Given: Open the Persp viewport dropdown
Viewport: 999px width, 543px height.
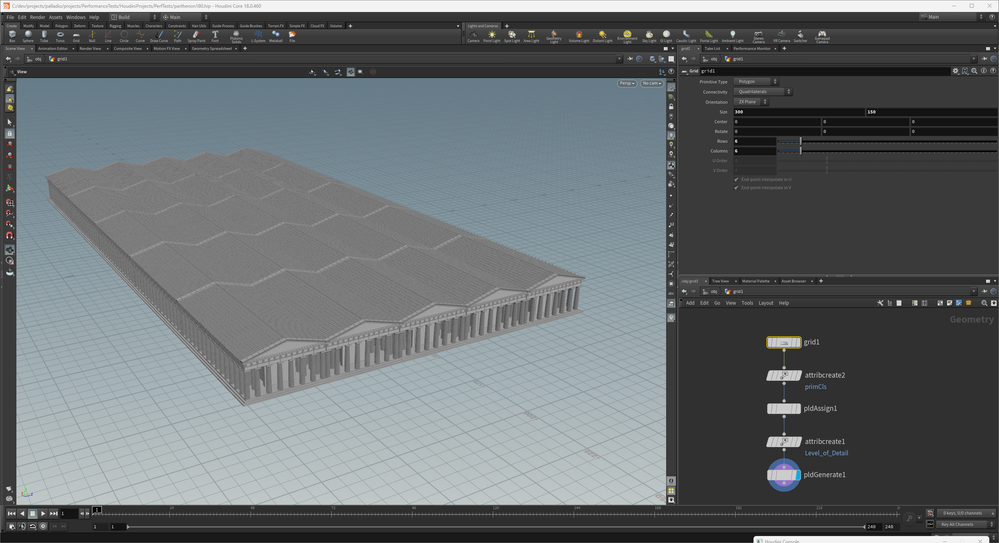Looking at the screenshot, I should tap(626, 83).
